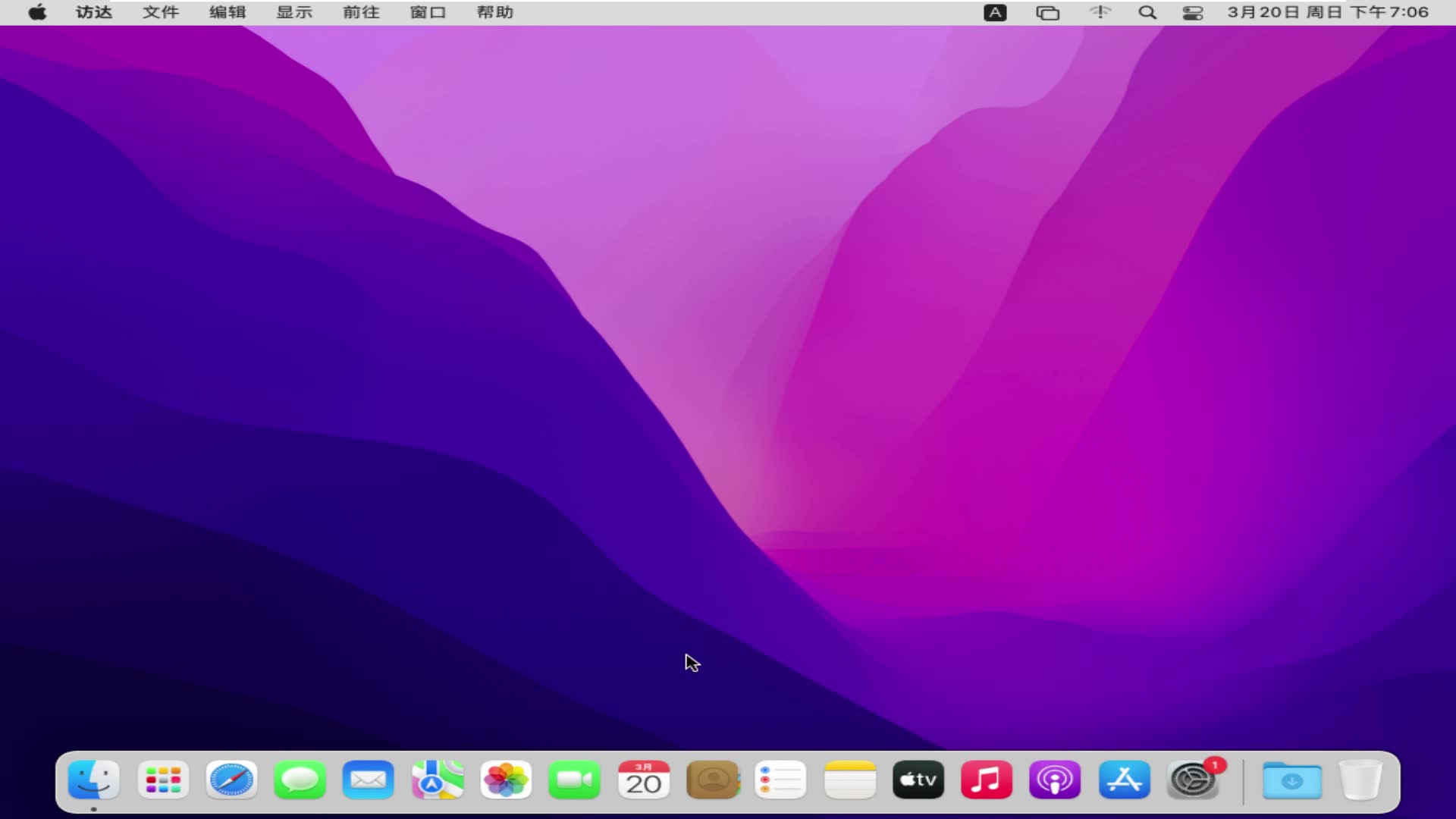
Task: Open the Calendar showing 20
Action: pyautogui.click(x=643, y=780)
